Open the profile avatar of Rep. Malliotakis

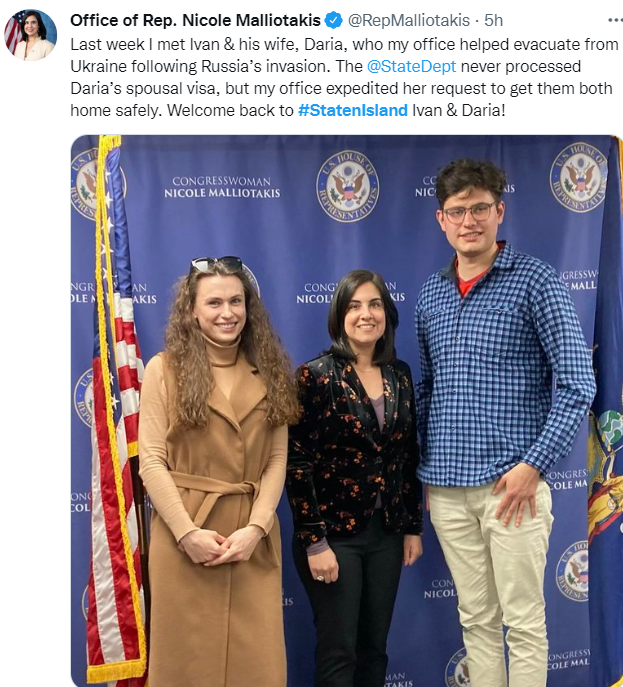click(x=30, y=35)
